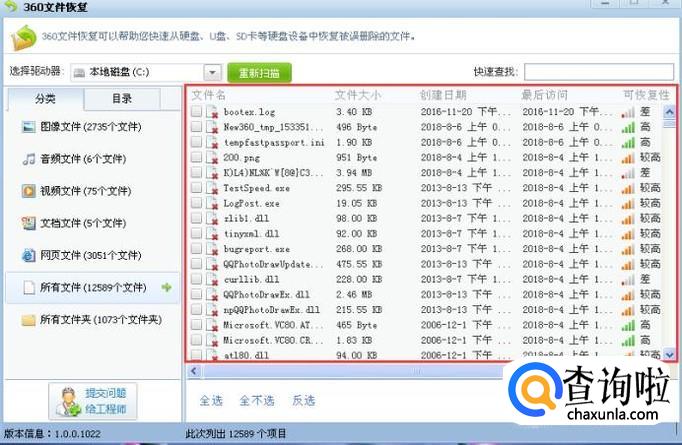Image resolution: width=682 pixels, height=445 pixels.
Task: Click the 200.png deleted file icon
Action: click(212, 158)
